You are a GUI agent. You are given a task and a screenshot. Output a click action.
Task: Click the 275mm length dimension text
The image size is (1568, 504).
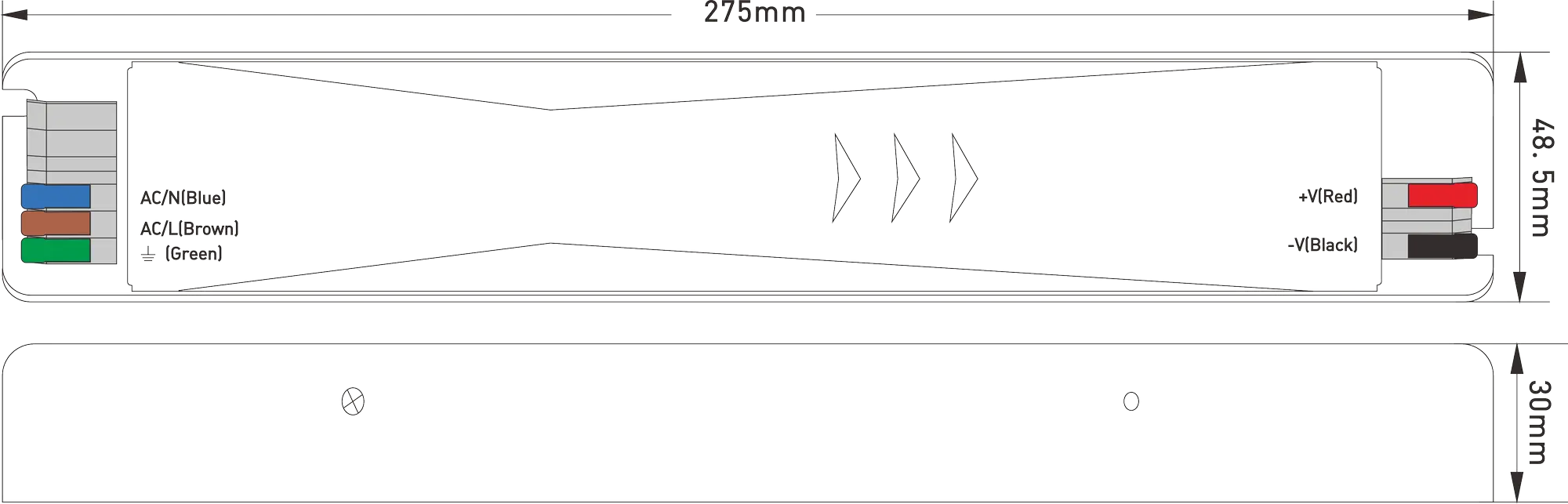[x=754, y=13]
